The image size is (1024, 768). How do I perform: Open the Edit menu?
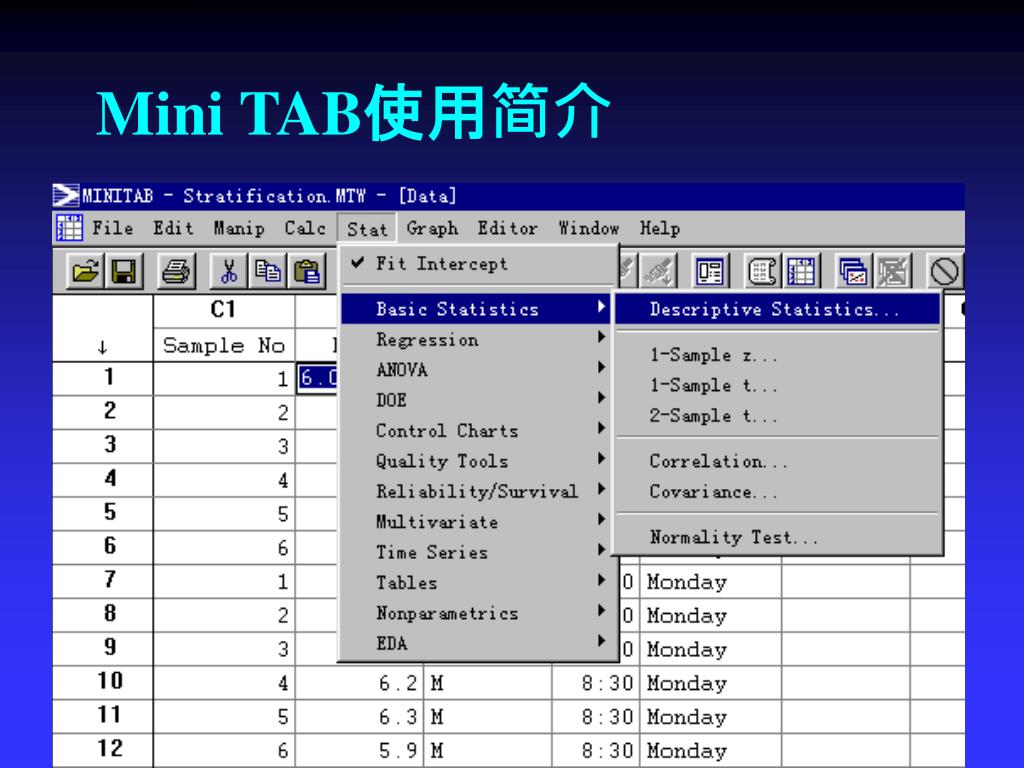(x=173, y=228)
